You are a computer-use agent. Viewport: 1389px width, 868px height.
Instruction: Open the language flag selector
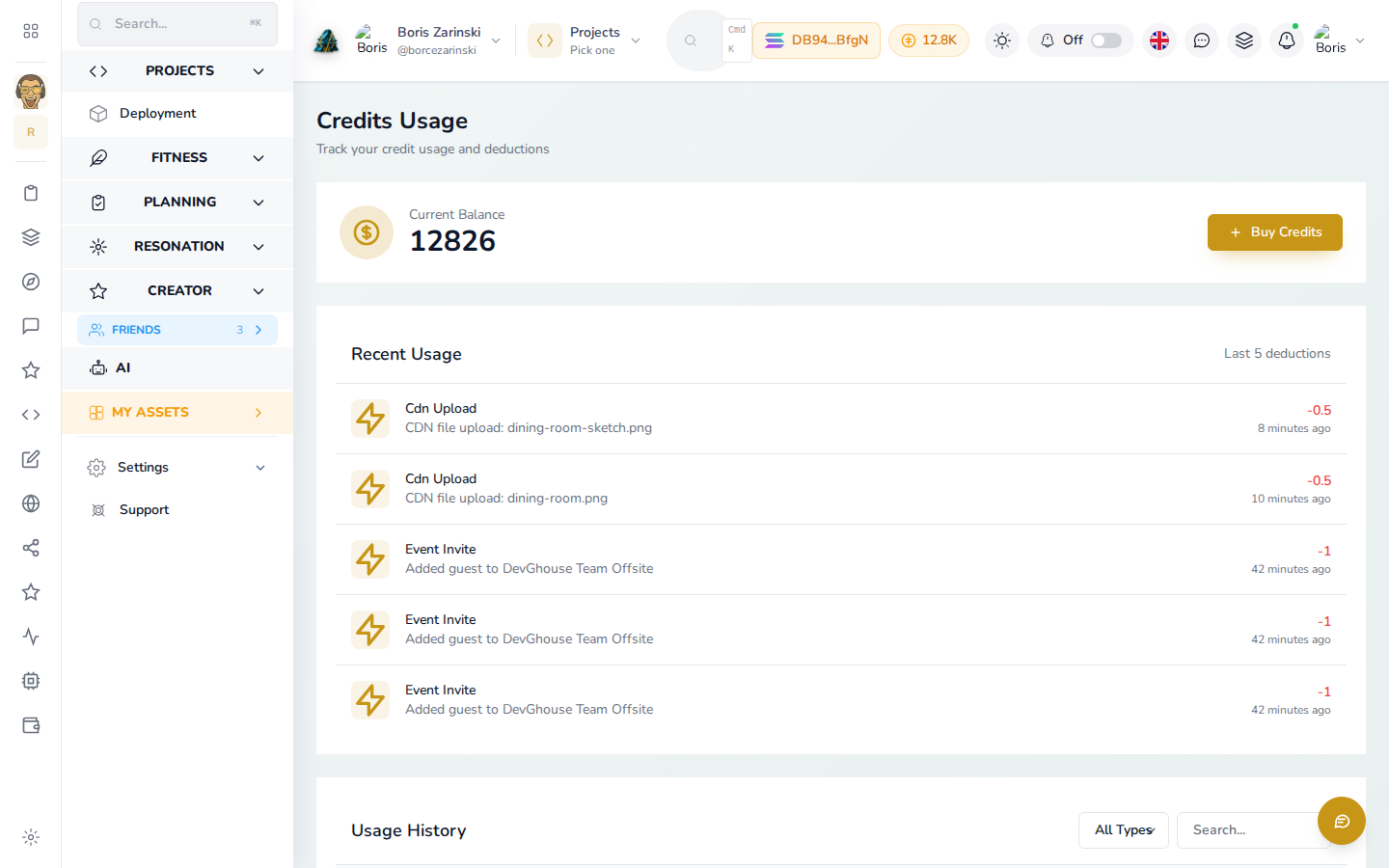[x=1159, y=41]
